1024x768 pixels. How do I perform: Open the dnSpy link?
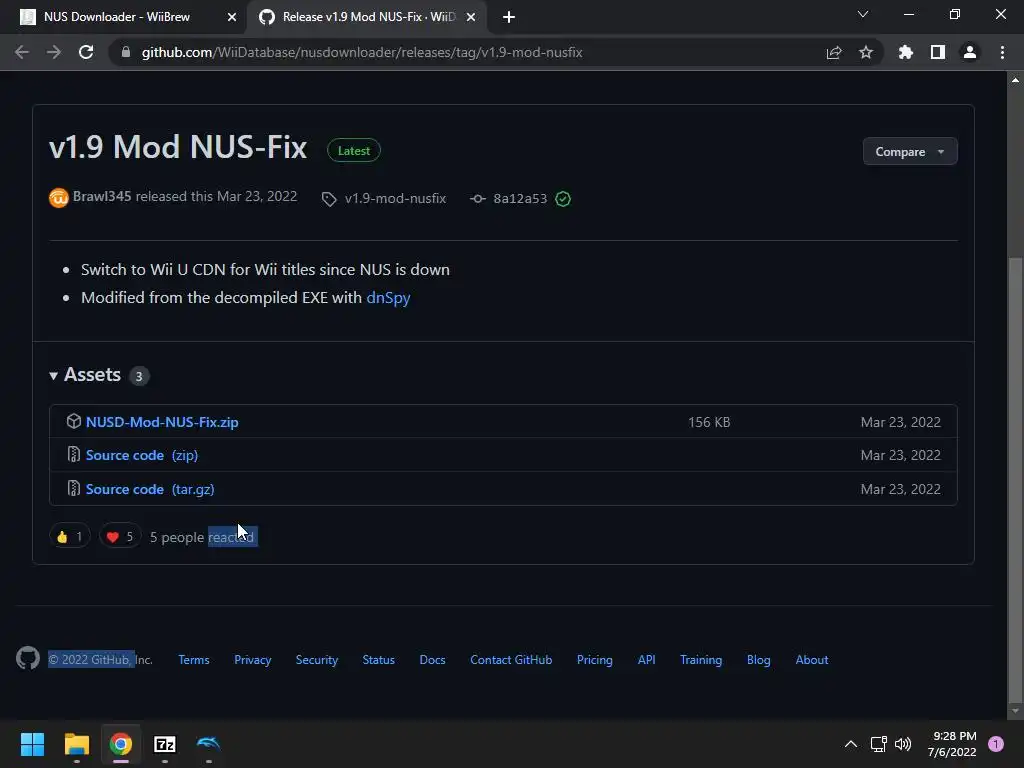(388, 298)
